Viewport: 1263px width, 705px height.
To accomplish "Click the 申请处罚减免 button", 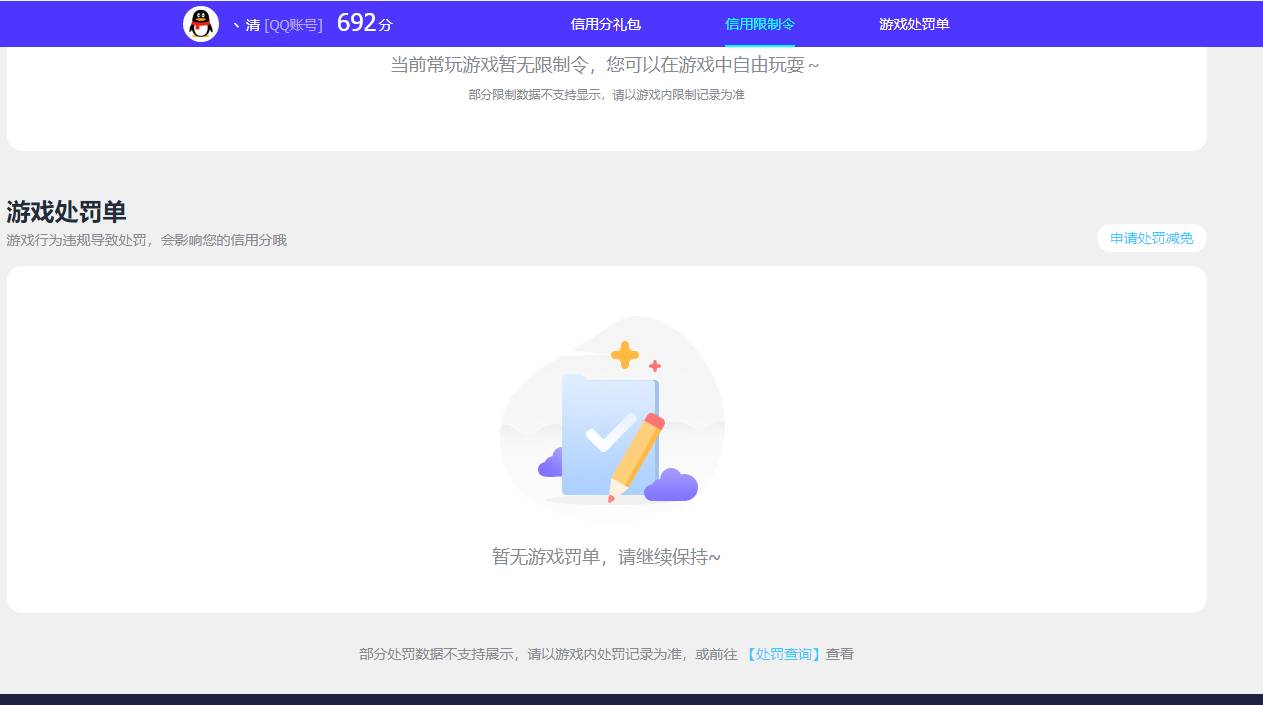I will tap(1151, 238).
